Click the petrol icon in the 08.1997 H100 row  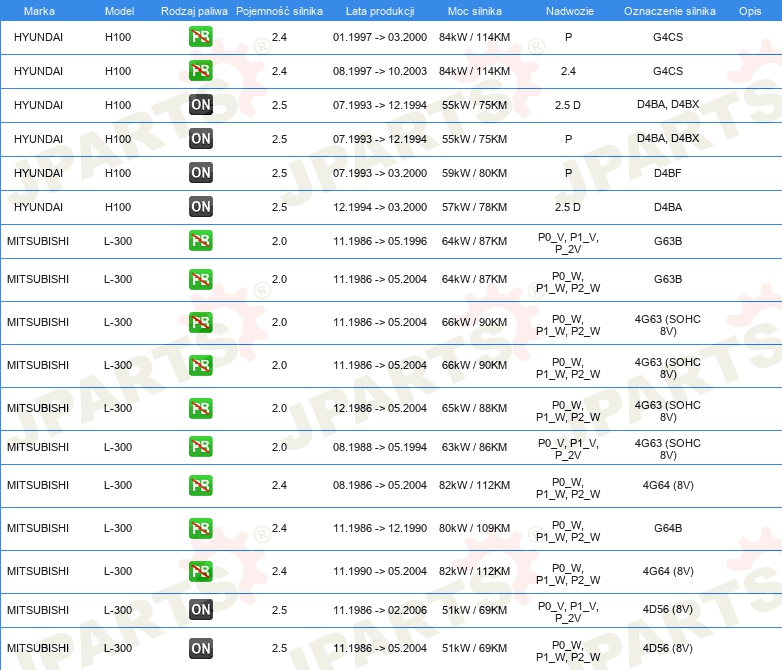point(200,71)
